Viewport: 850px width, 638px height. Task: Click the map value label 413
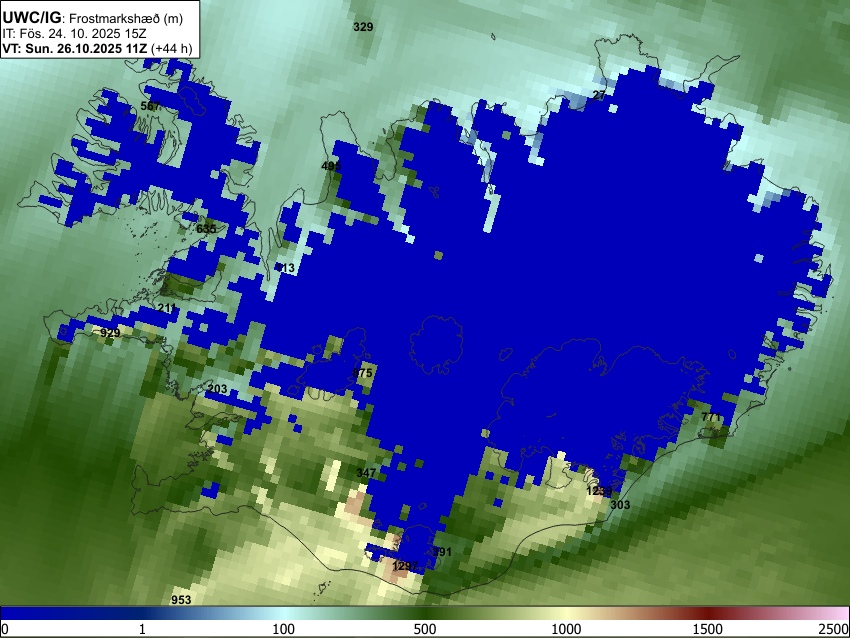click(x=285, y=268)
